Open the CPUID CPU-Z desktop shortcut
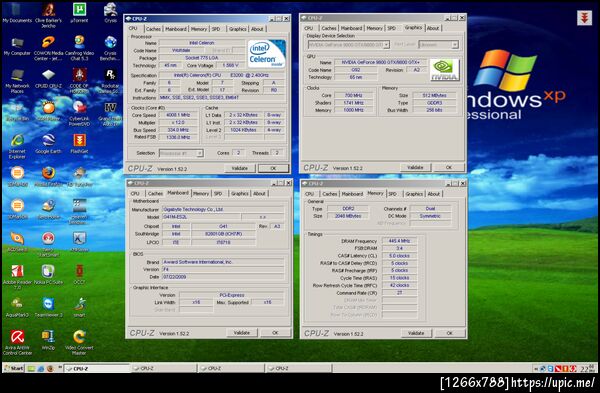Viewport: 600px width, 393px height. [48, 79]
